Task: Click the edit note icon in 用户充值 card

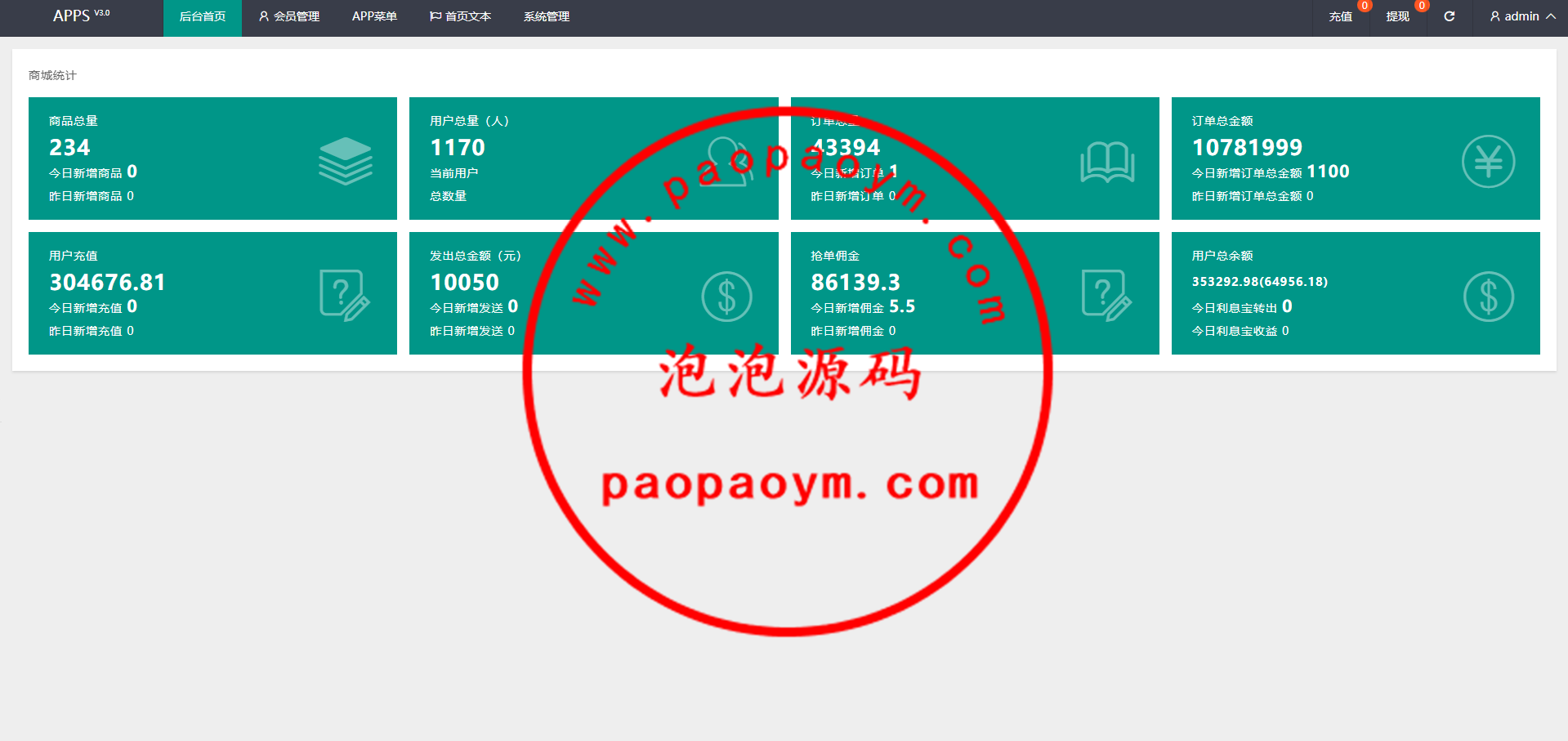Action: tap(344, 295)
